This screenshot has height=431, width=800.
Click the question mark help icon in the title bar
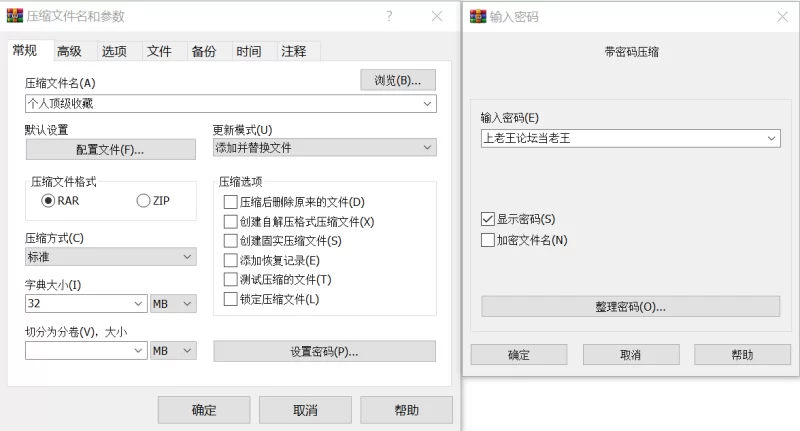click(x=389, y=16)
